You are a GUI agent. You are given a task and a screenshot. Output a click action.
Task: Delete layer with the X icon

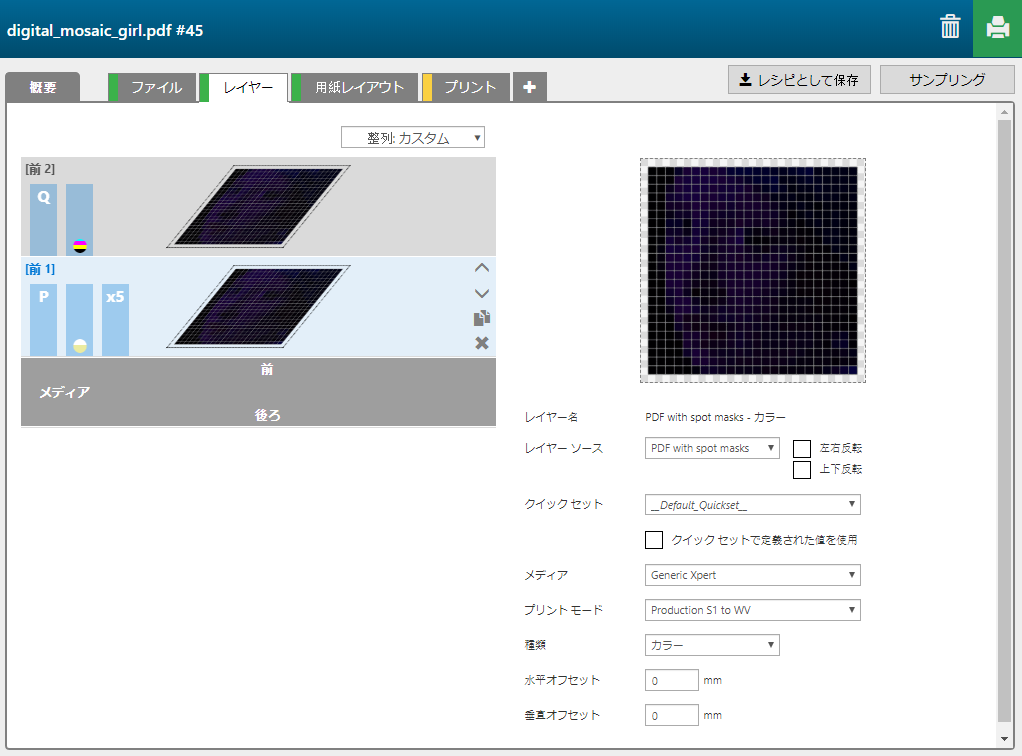click(482, 343)
